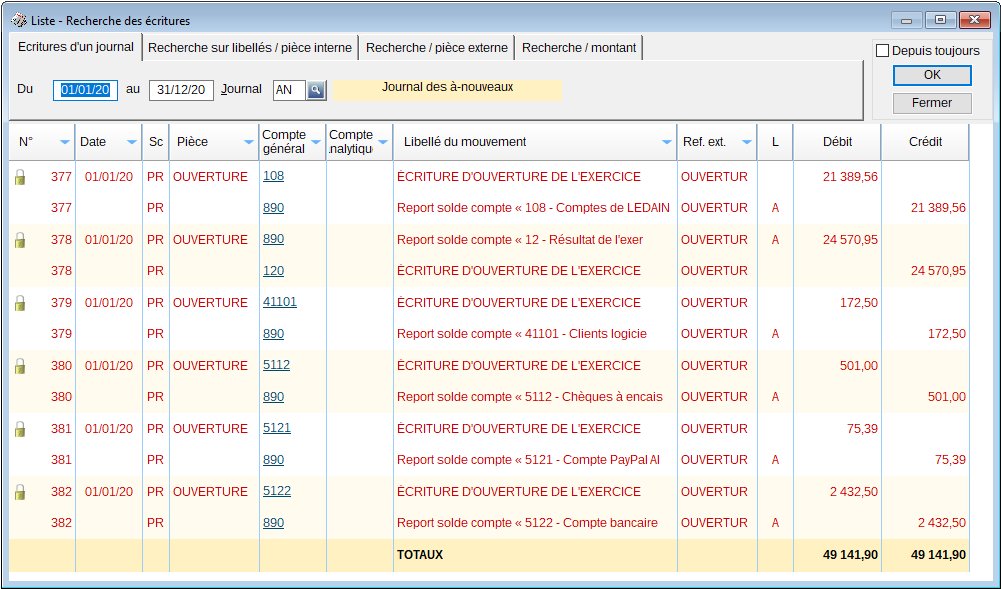Select label Report solde compte « 5121 - Compte PayPal Al
Image resolution: width=1001 pixels, height=589 pixels.
(x=528, y=459)
